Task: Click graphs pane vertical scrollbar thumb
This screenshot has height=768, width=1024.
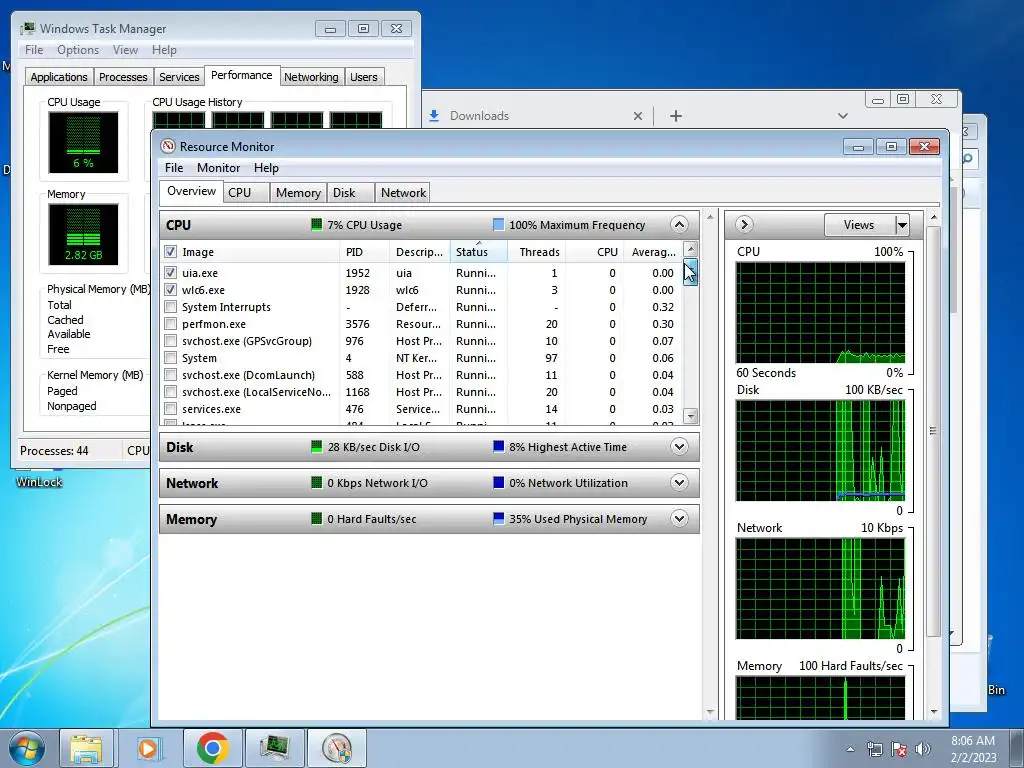Action: point(933,431)
